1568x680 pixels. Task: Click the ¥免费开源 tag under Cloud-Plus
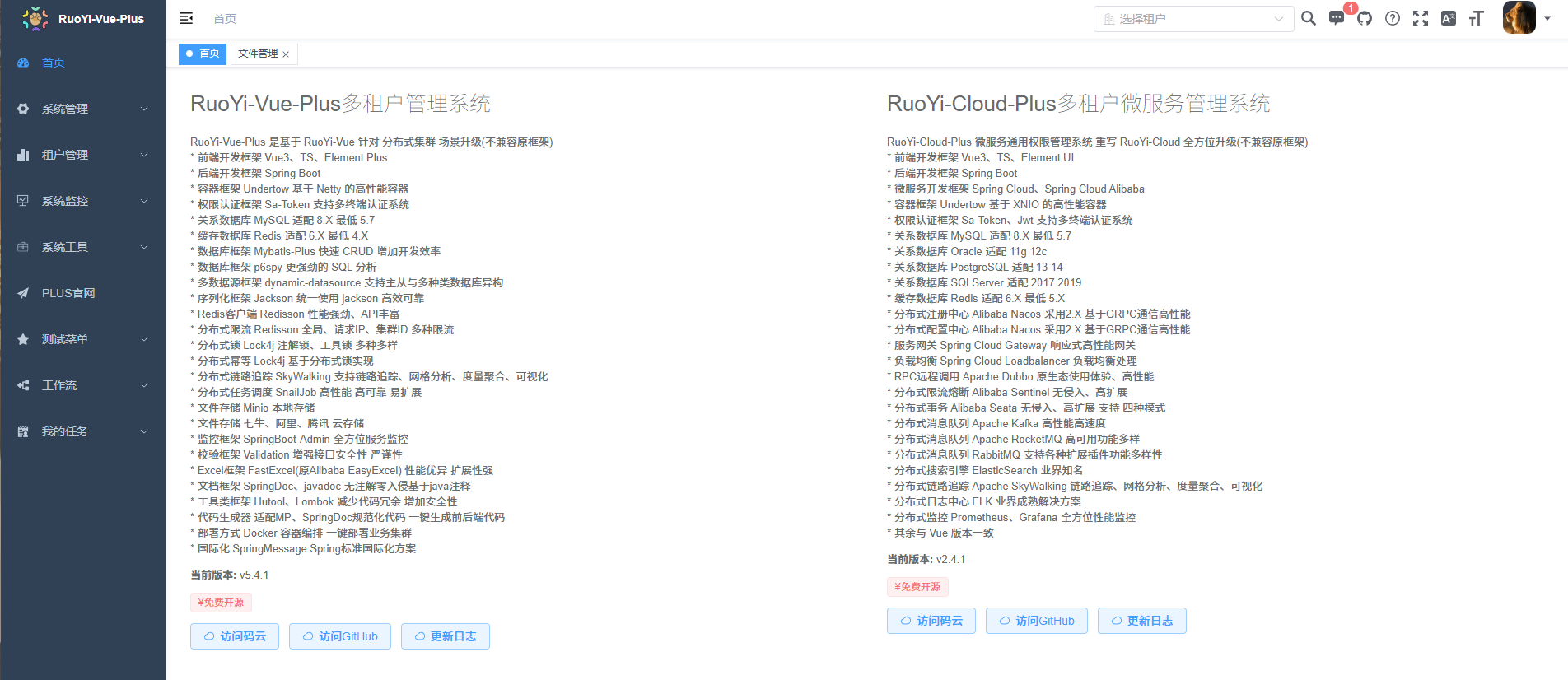pos(917,587)
